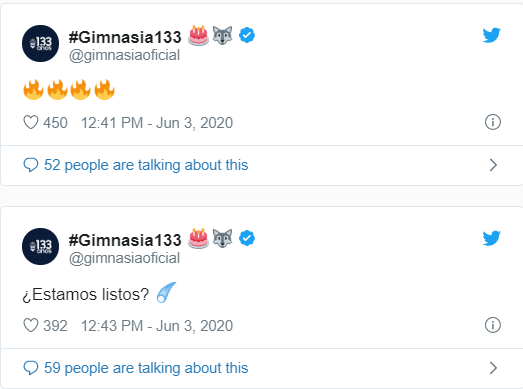Click verified badge in the second tweet header
The image size is (523, 389).
[247, 238]
